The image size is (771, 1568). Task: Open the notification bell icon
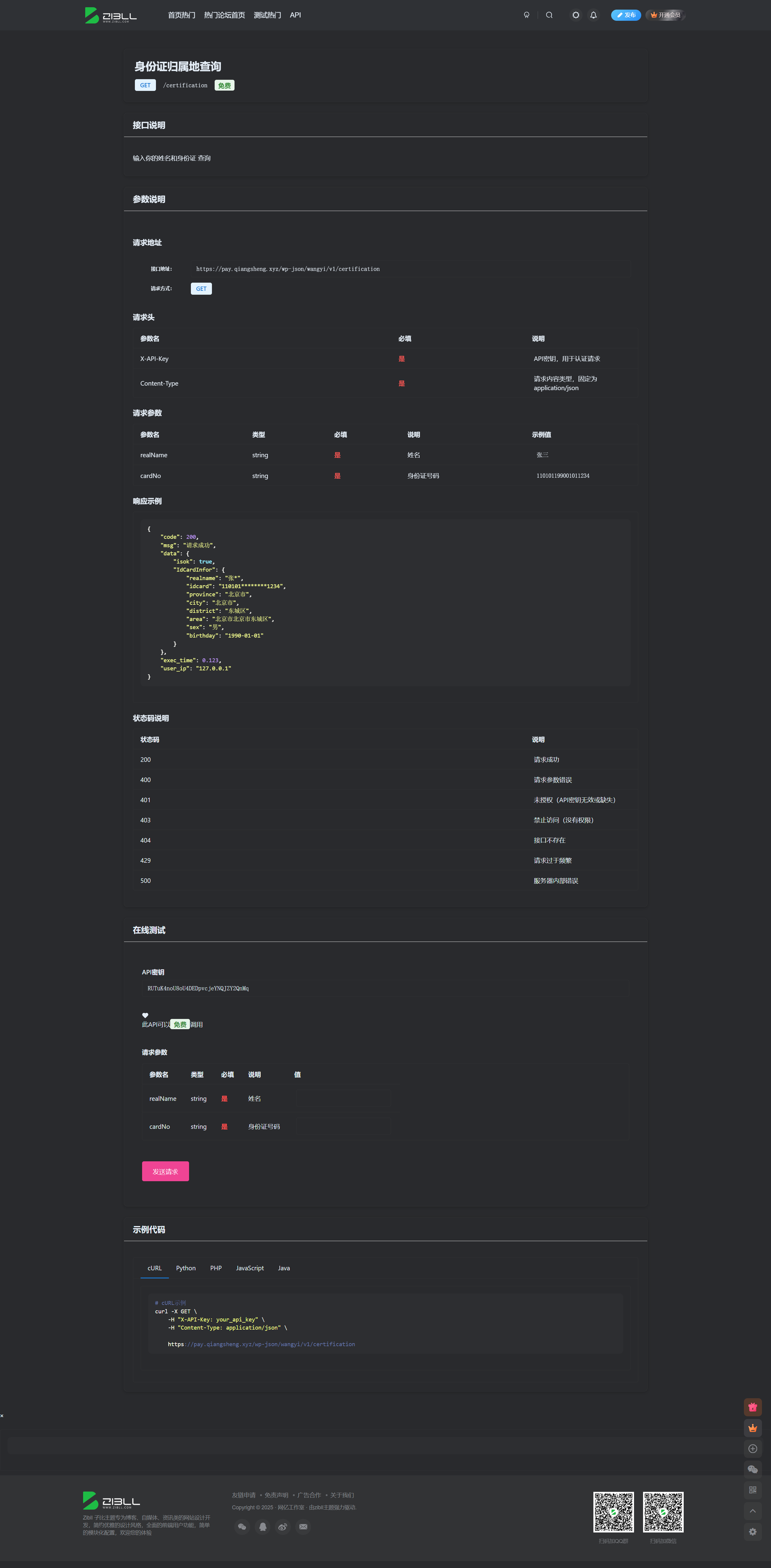(x=593, y=15)
